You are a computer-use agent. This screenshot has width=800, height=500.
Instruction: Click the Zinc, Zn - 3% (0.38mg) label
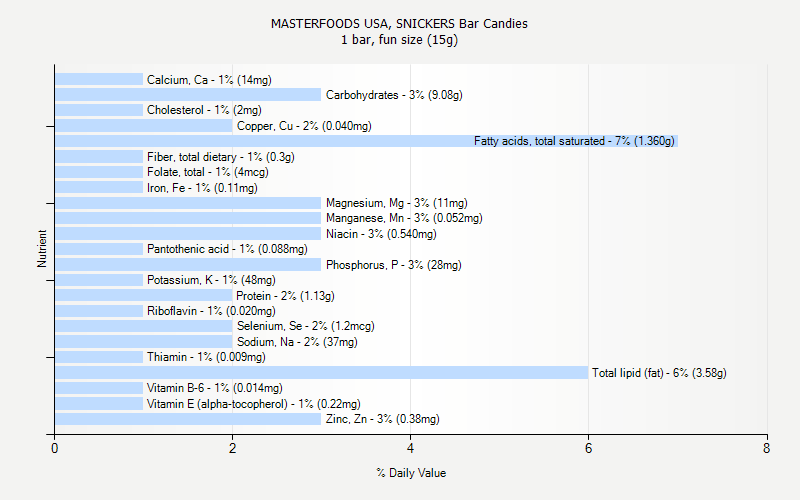point(383,419)
